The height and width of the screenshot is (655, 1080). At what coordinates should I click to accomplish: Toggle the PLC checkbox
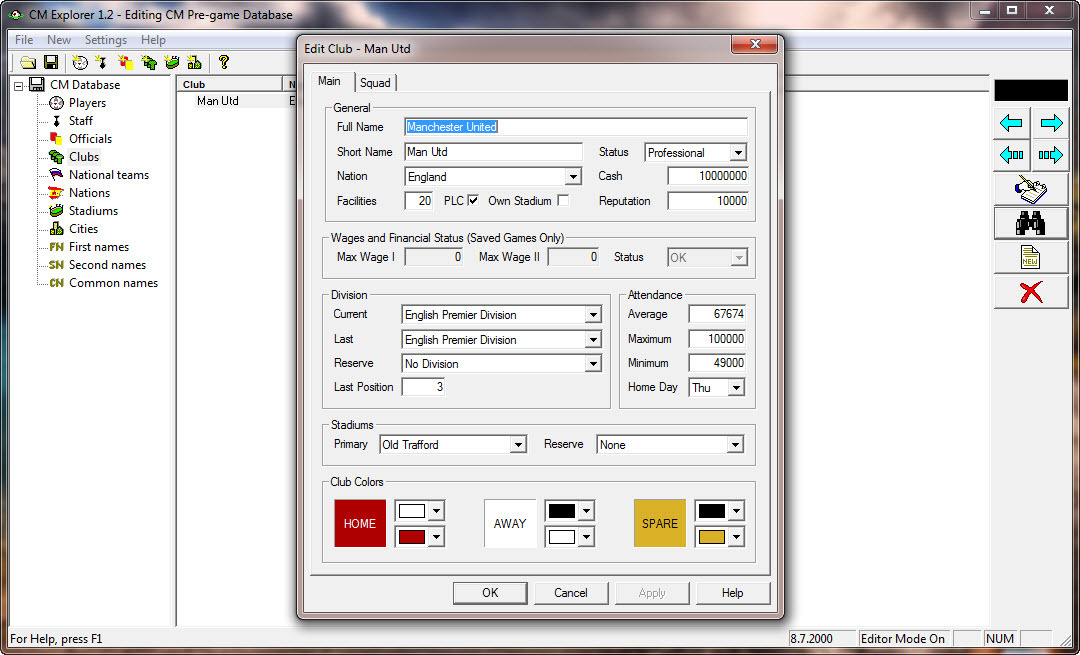tap(473, 200)
